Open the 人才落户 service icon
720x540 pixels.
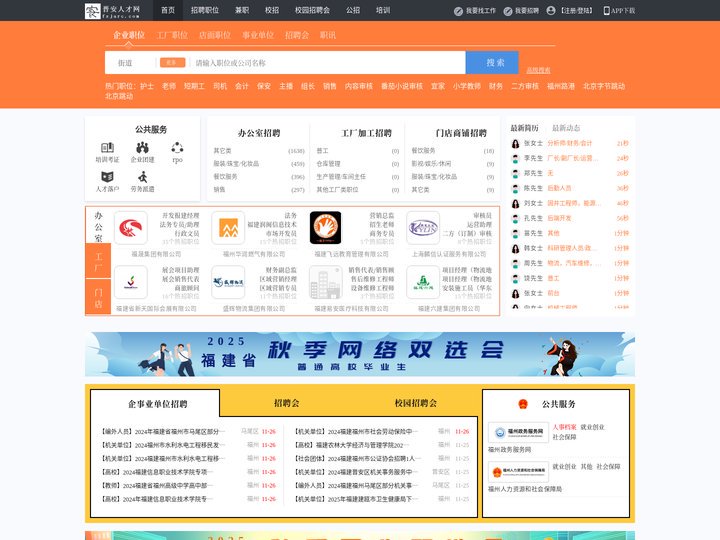[107, 177]
